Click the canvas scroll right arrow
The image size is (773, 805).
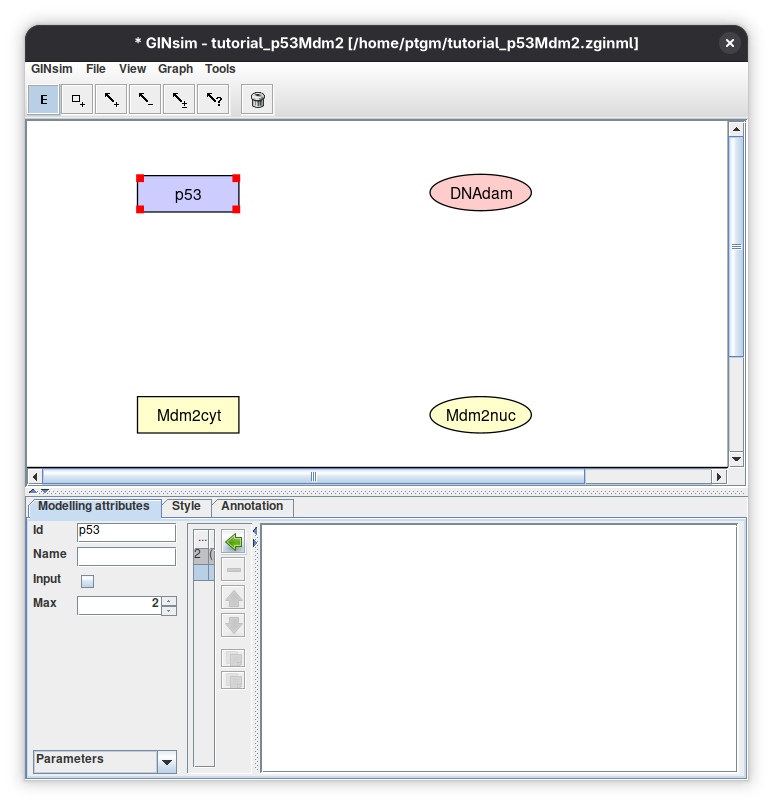coord(719,476)
